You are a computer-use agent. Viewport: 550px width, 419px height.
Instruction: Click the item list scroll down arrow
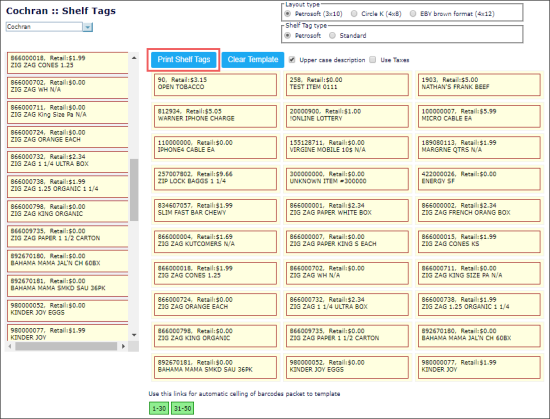pos(134,335)
